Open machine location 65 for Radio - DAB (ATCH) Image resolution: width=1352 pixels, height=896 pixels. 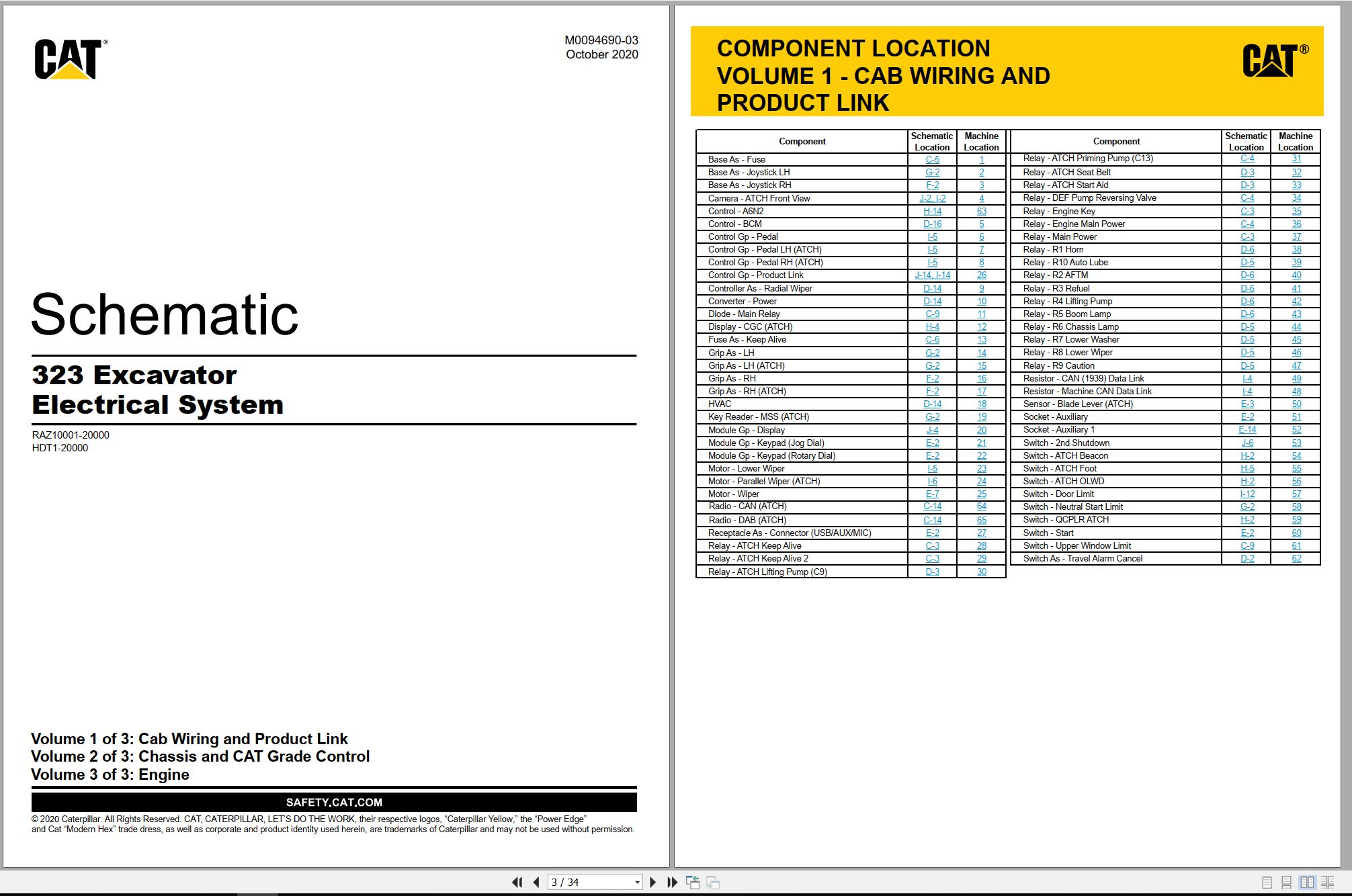(981, 520)
